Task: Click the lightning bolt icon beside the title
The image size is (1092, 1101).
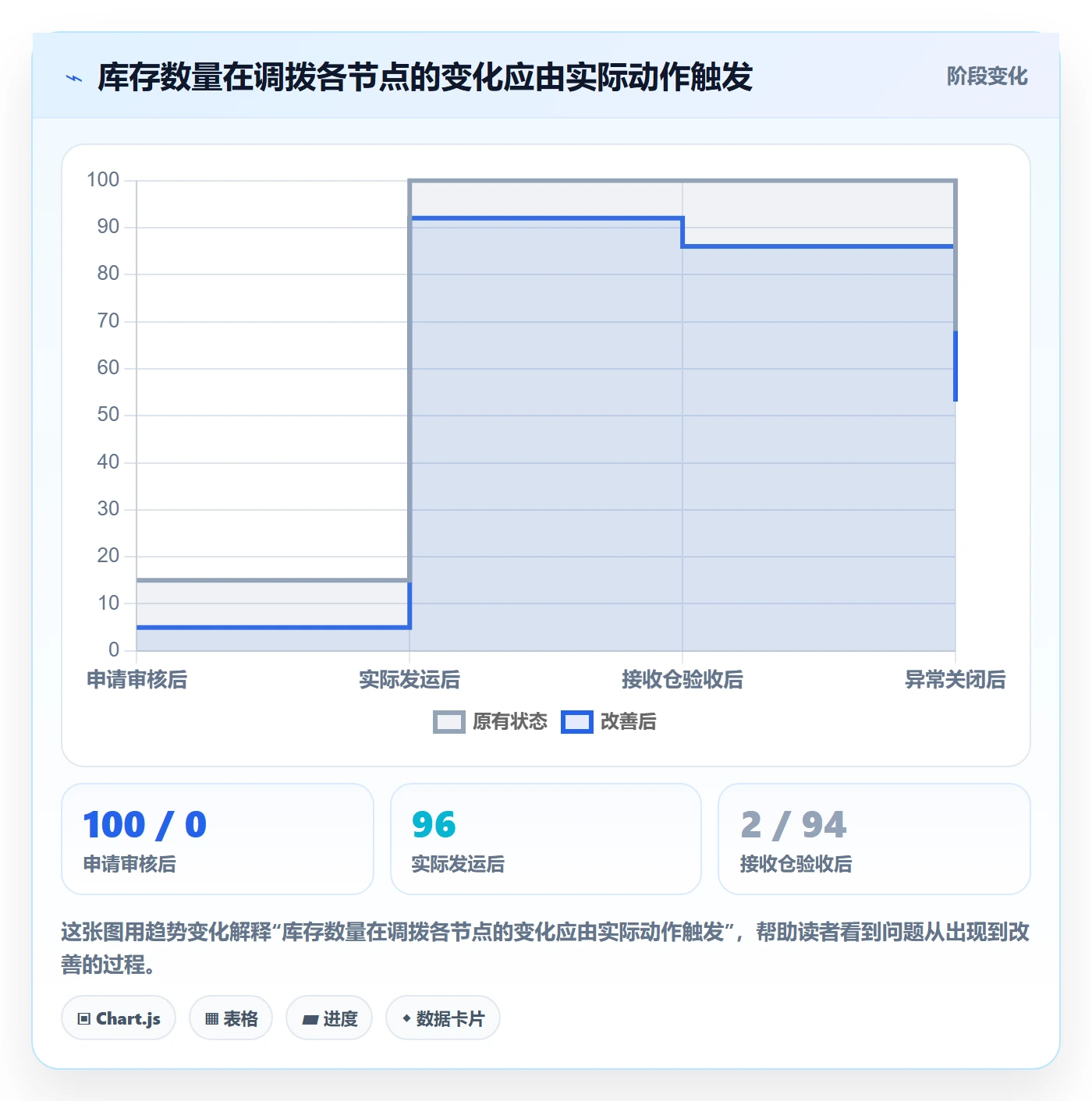Action: pyautogui.click(x=74, y=78)
